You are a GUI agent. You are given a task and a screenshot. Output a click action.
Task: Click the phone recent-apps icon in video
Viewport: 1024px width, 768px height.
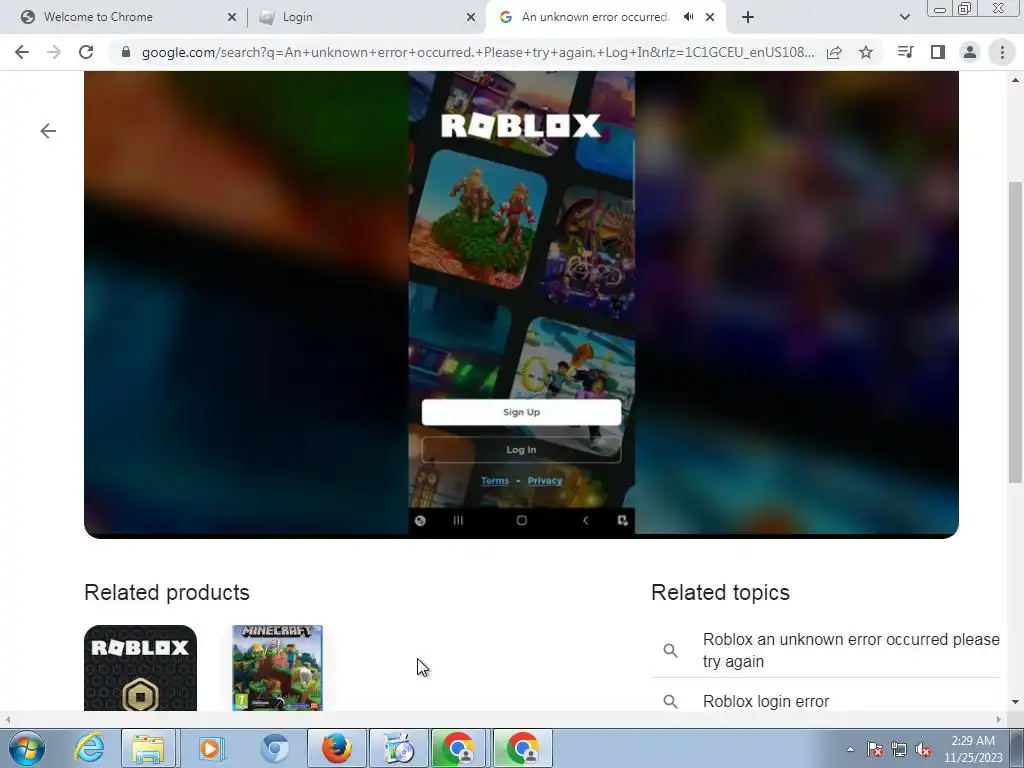(458, 520)
